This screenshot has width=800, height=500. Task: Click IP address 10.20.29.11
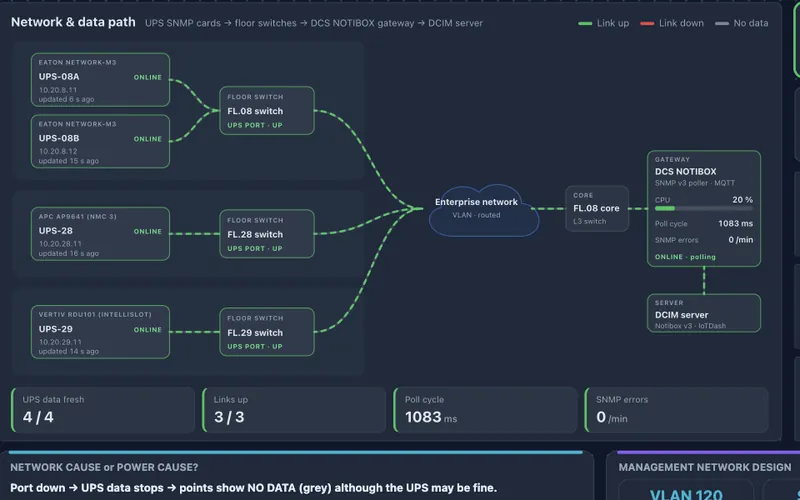pyautogui.click(x=60, y=342)
